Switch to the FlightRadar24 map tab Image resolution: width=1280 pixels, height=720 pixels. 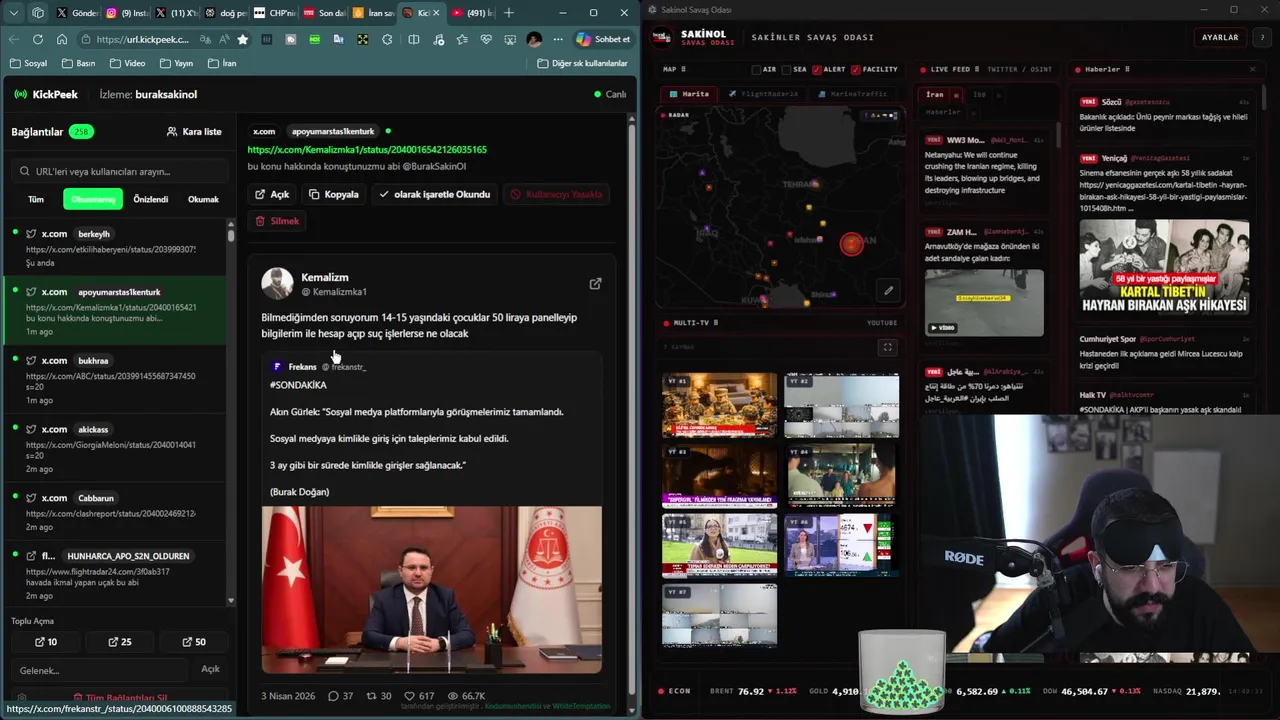pos(763,94)
